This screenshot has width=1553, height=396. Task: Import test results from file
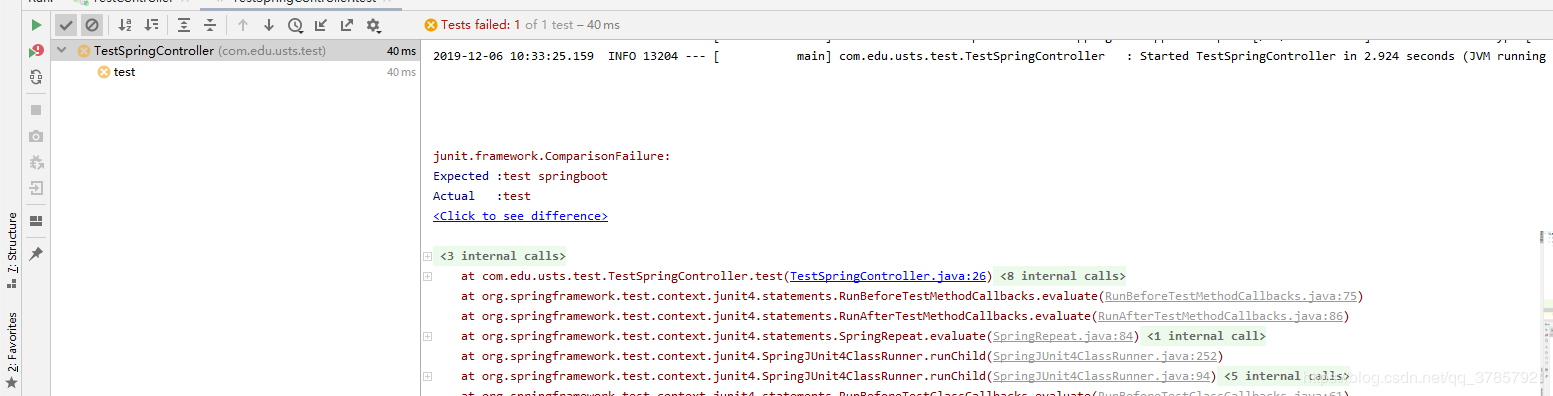321,25
